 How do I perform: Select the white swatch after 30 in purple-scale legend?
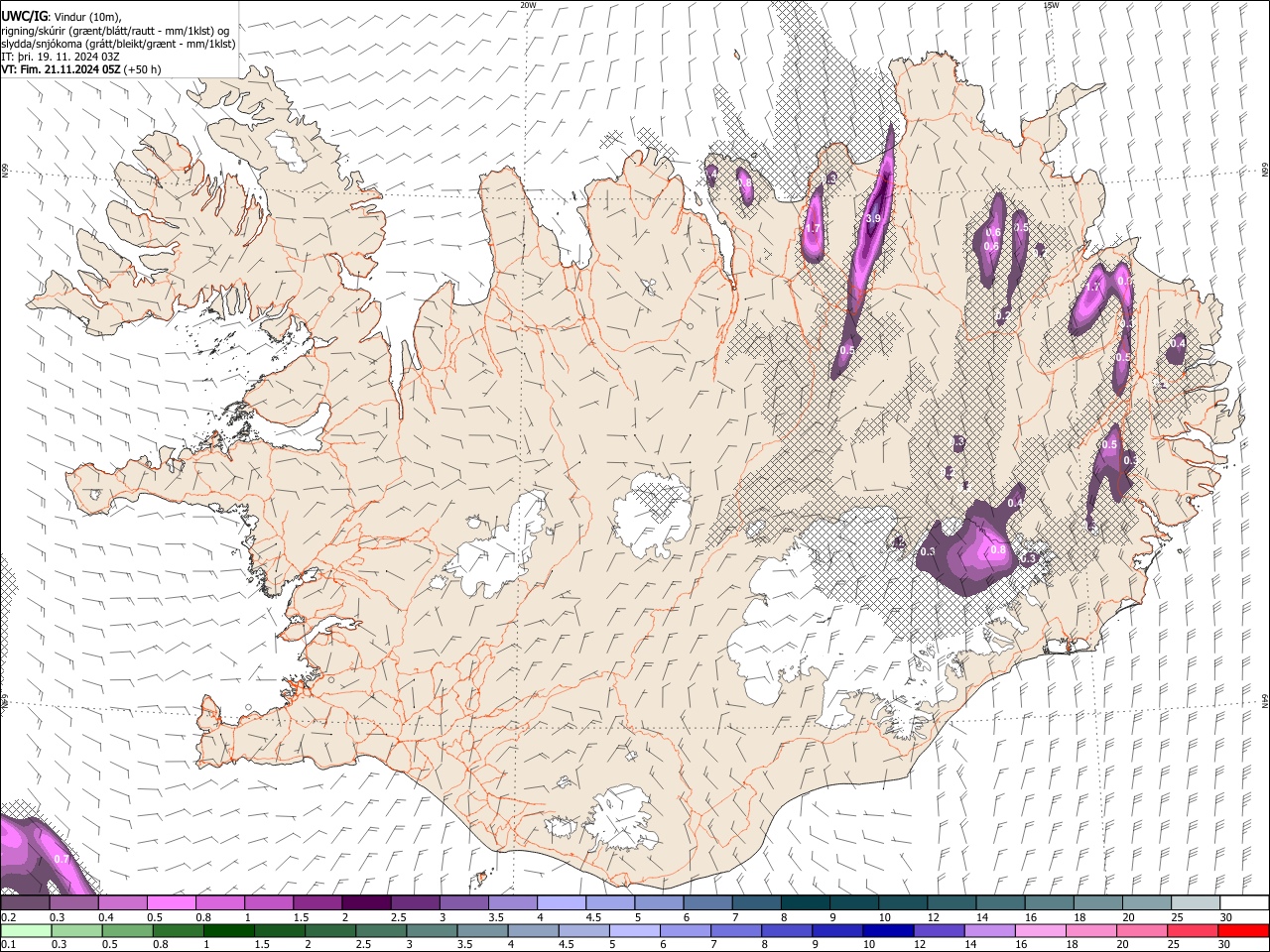click(x=1244, y=902)
